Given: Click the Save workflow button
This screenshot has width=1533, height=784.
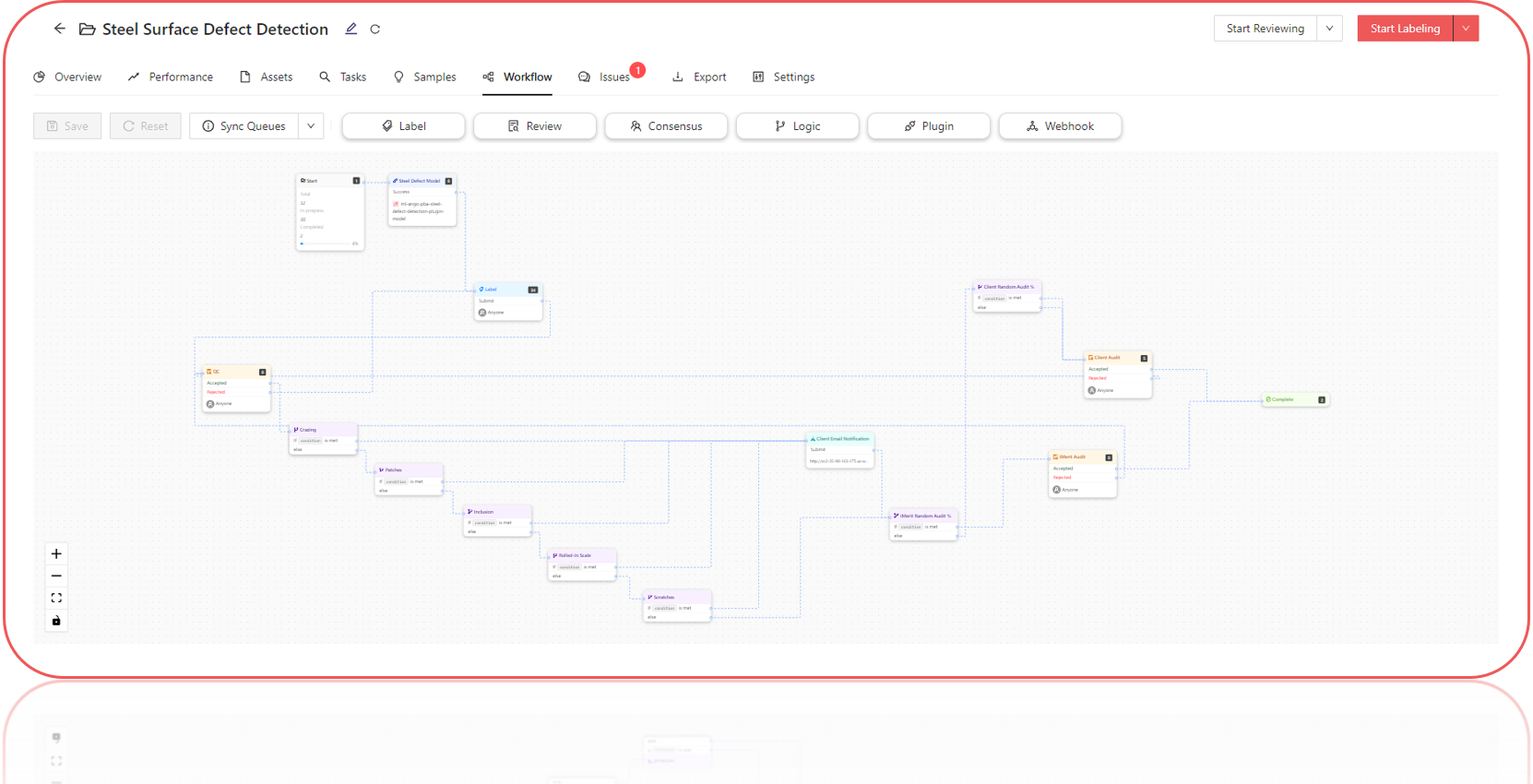Looking at the screenshot, I should point(67,126).
